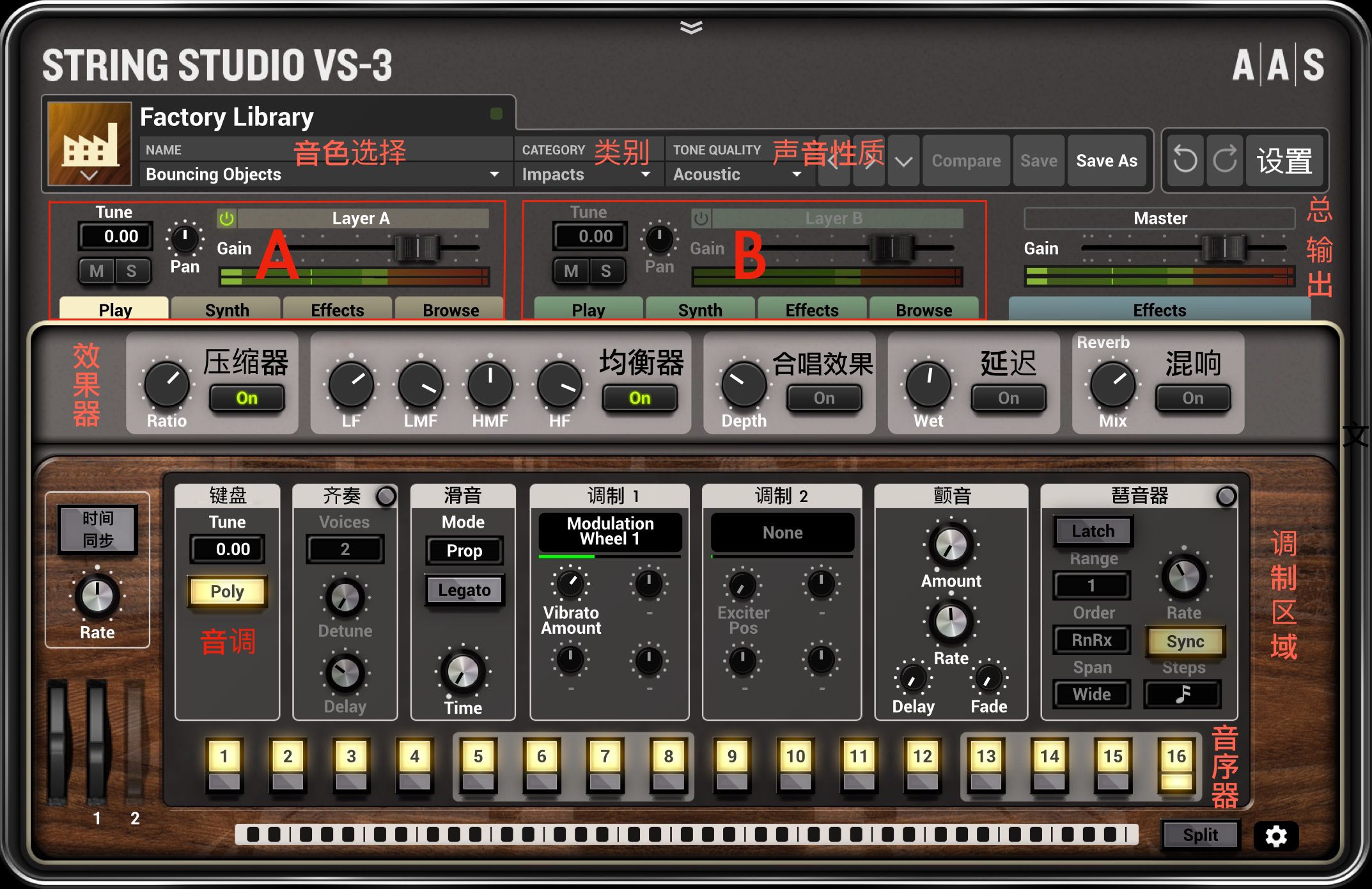This screenshot has width=1372, height=889.
Task: Switch to Layer A Effects tab
Action: 338,309
